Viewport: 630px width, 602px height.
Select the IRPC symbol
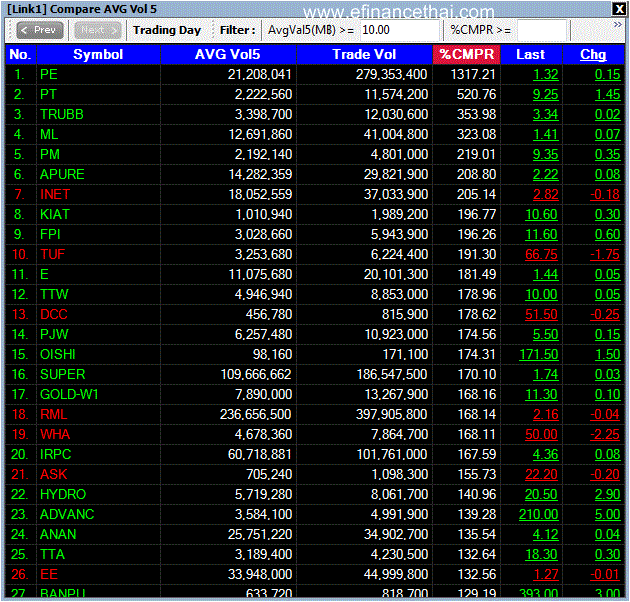point(55,455)
